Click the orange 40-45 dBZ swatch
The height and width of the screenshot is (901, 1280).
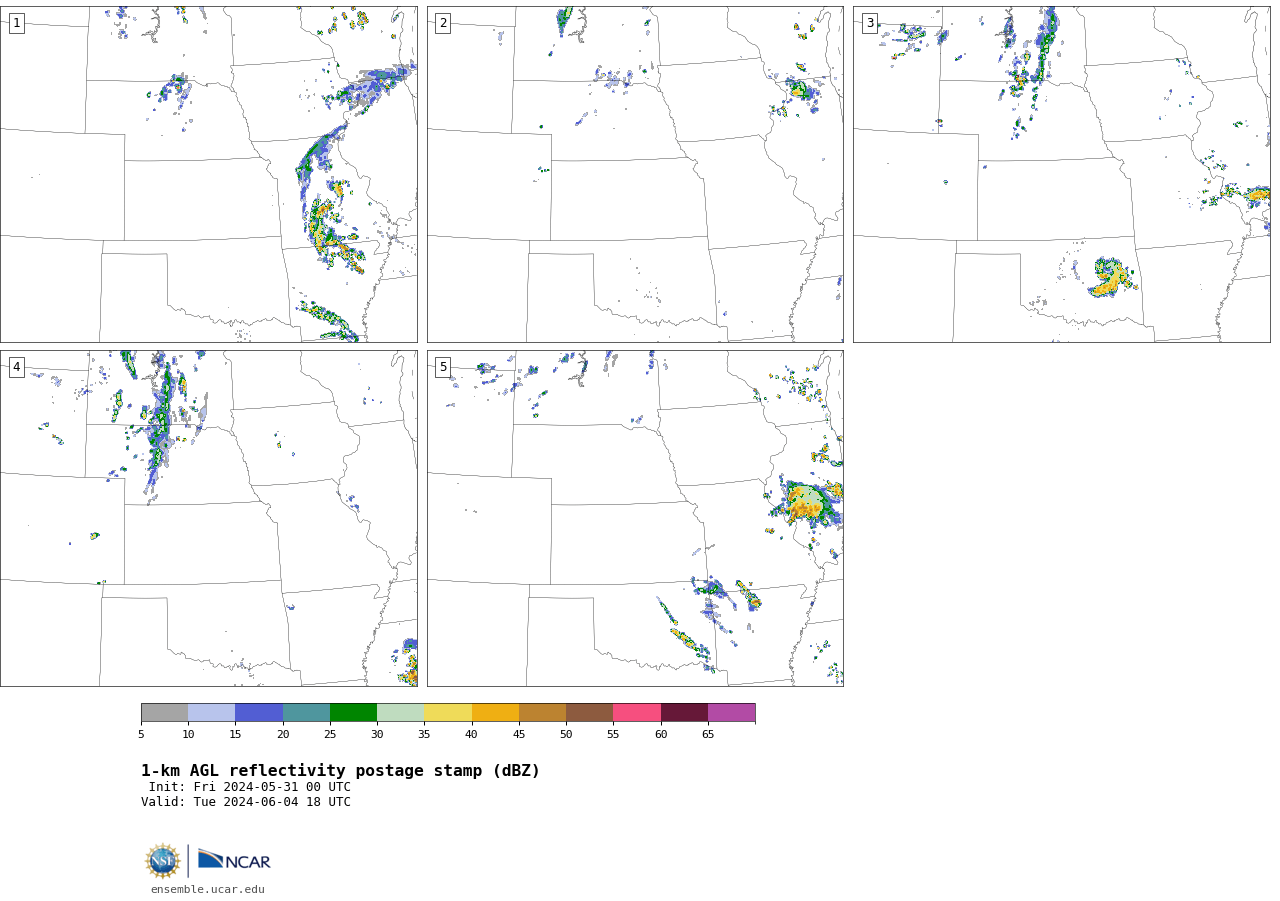point(495,713)
